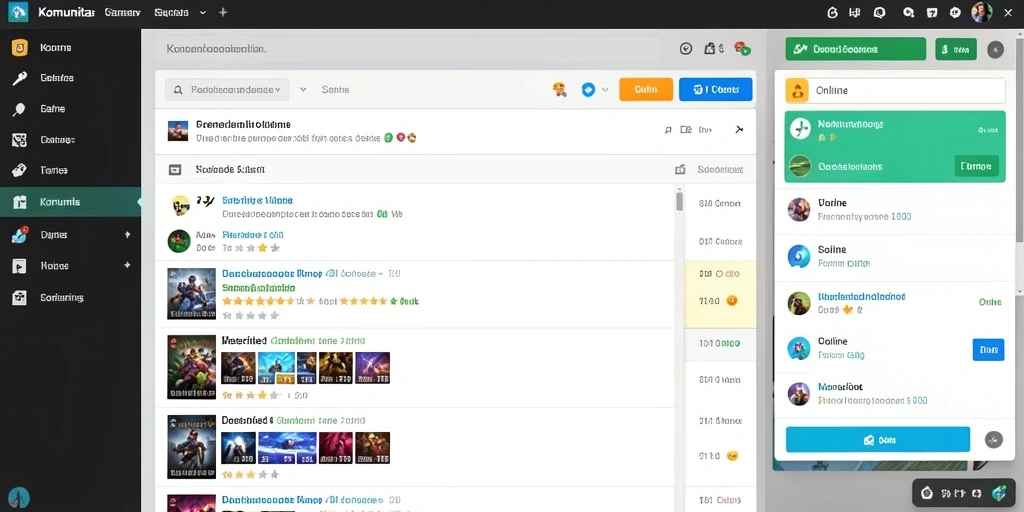Switch to the Sacrate tab in top bar

coord(172,12)
